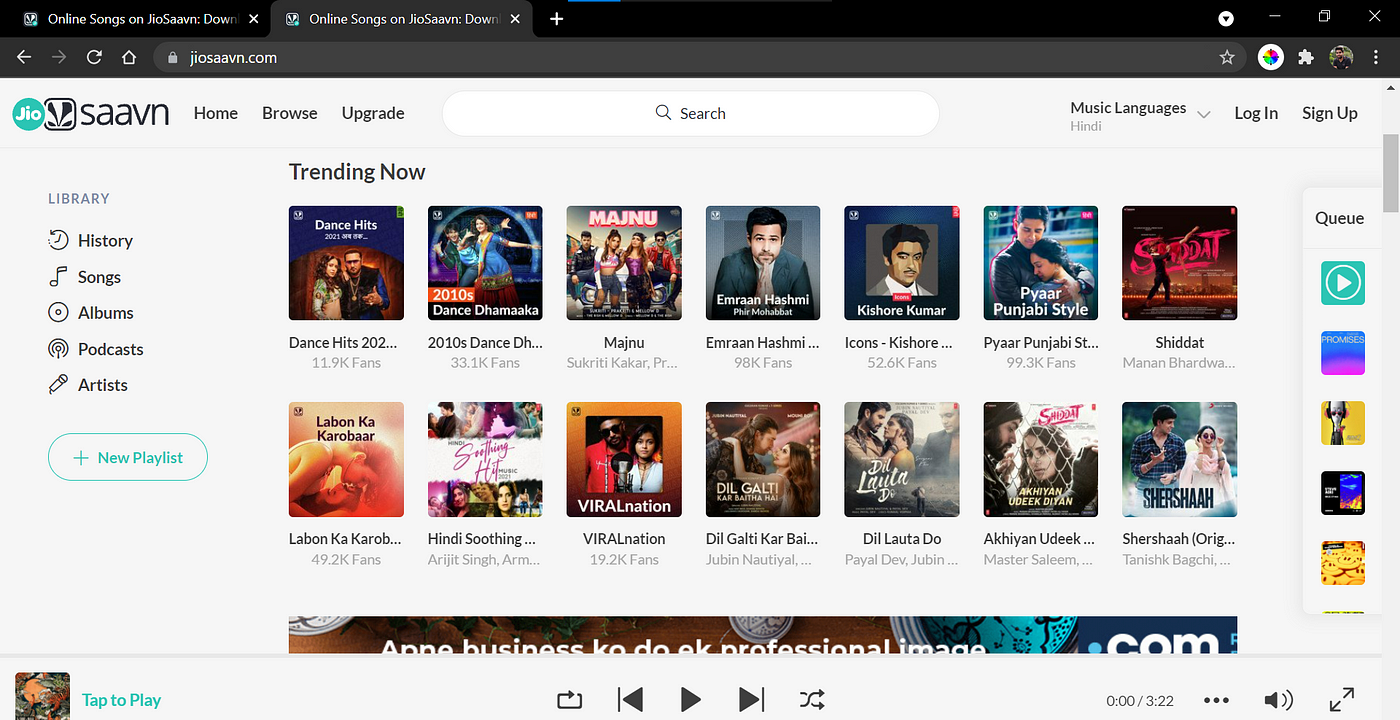The width and height of the screenshot is (1400, 720).
Task: Open the 2010s Dance Dhamaaka playlist
Action: (x=485, y=263)
